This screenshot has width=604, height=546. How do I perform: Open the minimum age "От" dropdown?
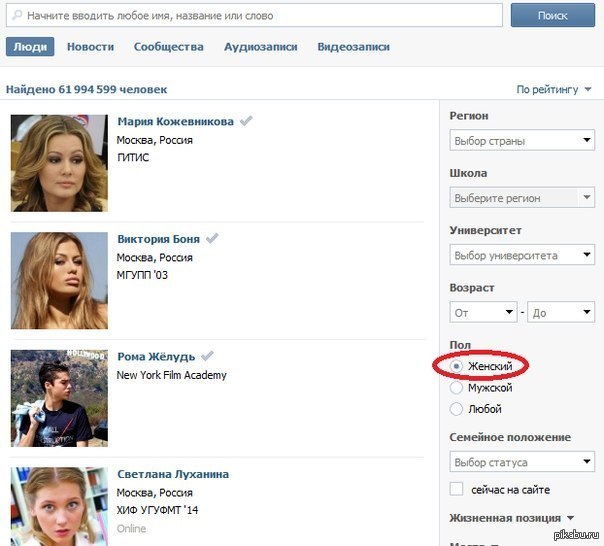click(x=483, y=312)
